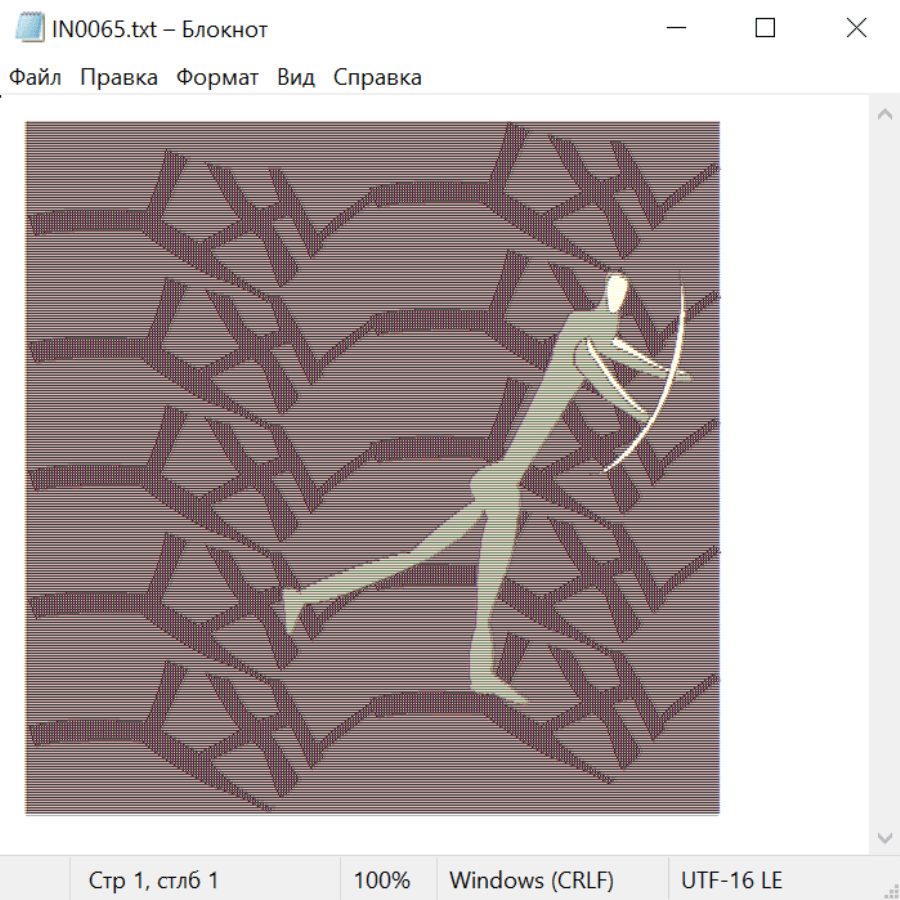The width and height of the screenshot is (900, 900).
Task: Open the Справка menu
Action: [x=377, y=78]
